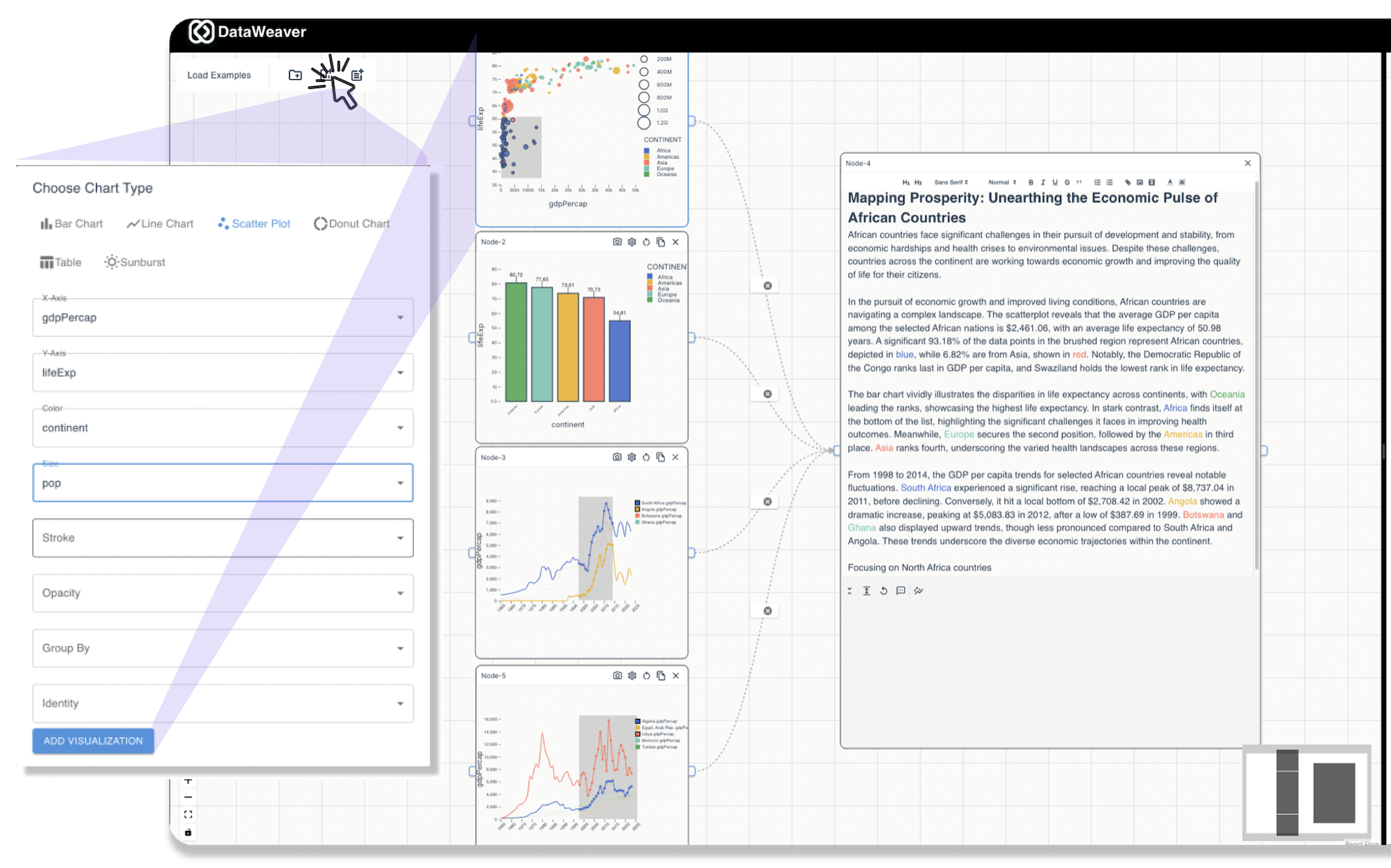Open the Sans Serif font dropdown

coord(951,182)
